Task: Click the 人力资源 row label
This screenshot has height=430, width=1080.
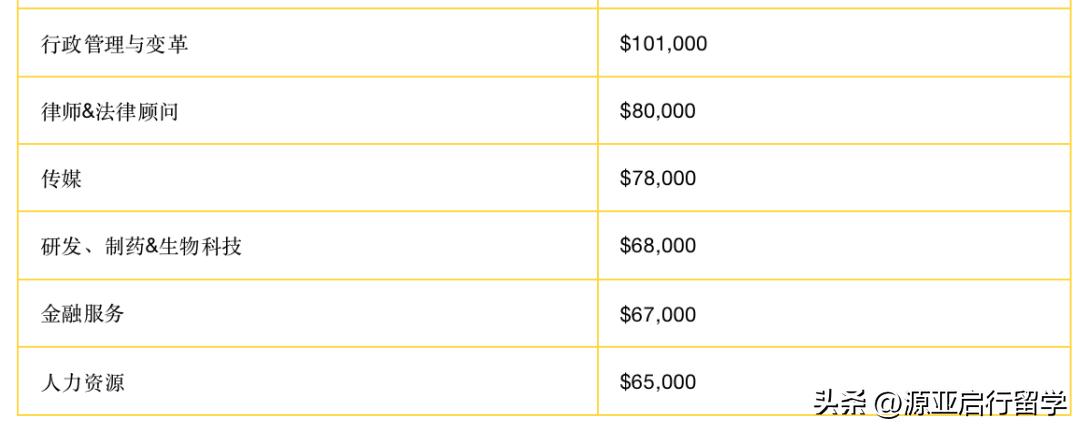Action: pyautogui.click(x=83, y=382)
